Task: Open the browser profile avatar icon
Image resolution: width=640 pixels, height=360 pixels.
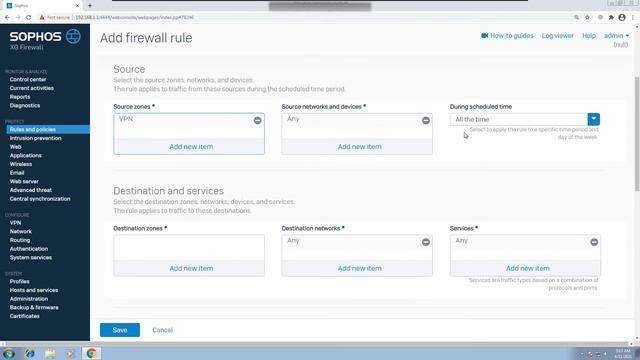Action: click(622, 18)
